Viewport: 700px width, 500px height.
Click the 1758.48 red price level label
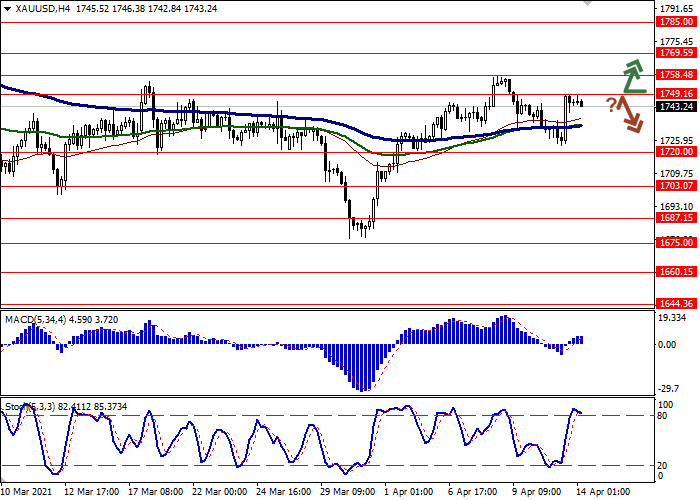676,75
